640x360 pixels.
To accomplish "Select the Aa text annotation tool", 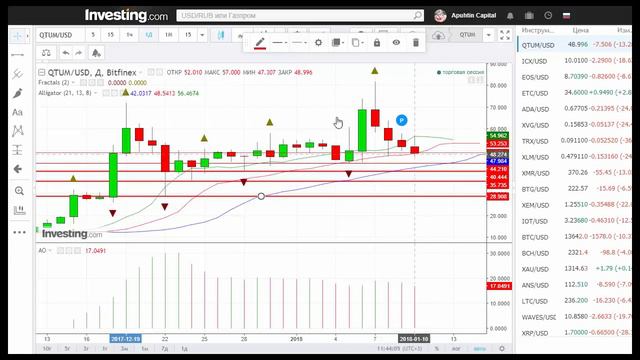I will click(18, 112).
